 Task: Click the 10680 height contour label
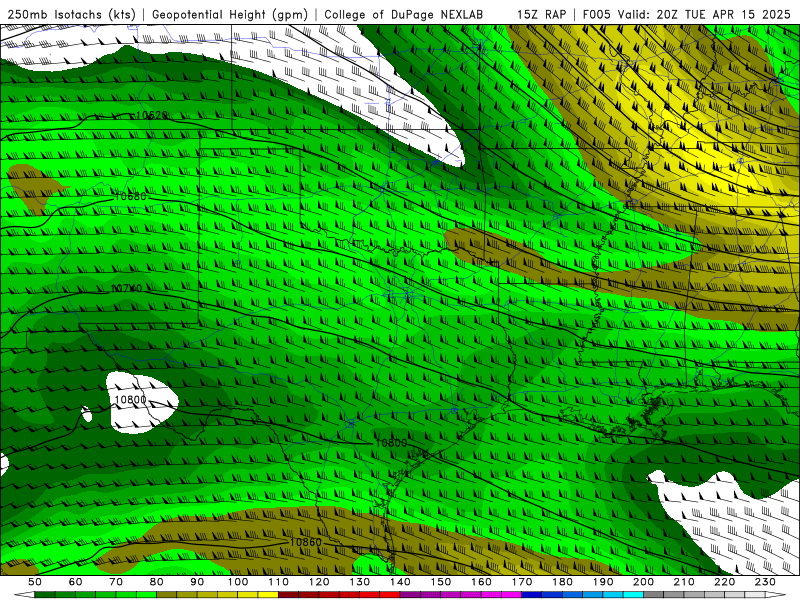pos(131,196)
